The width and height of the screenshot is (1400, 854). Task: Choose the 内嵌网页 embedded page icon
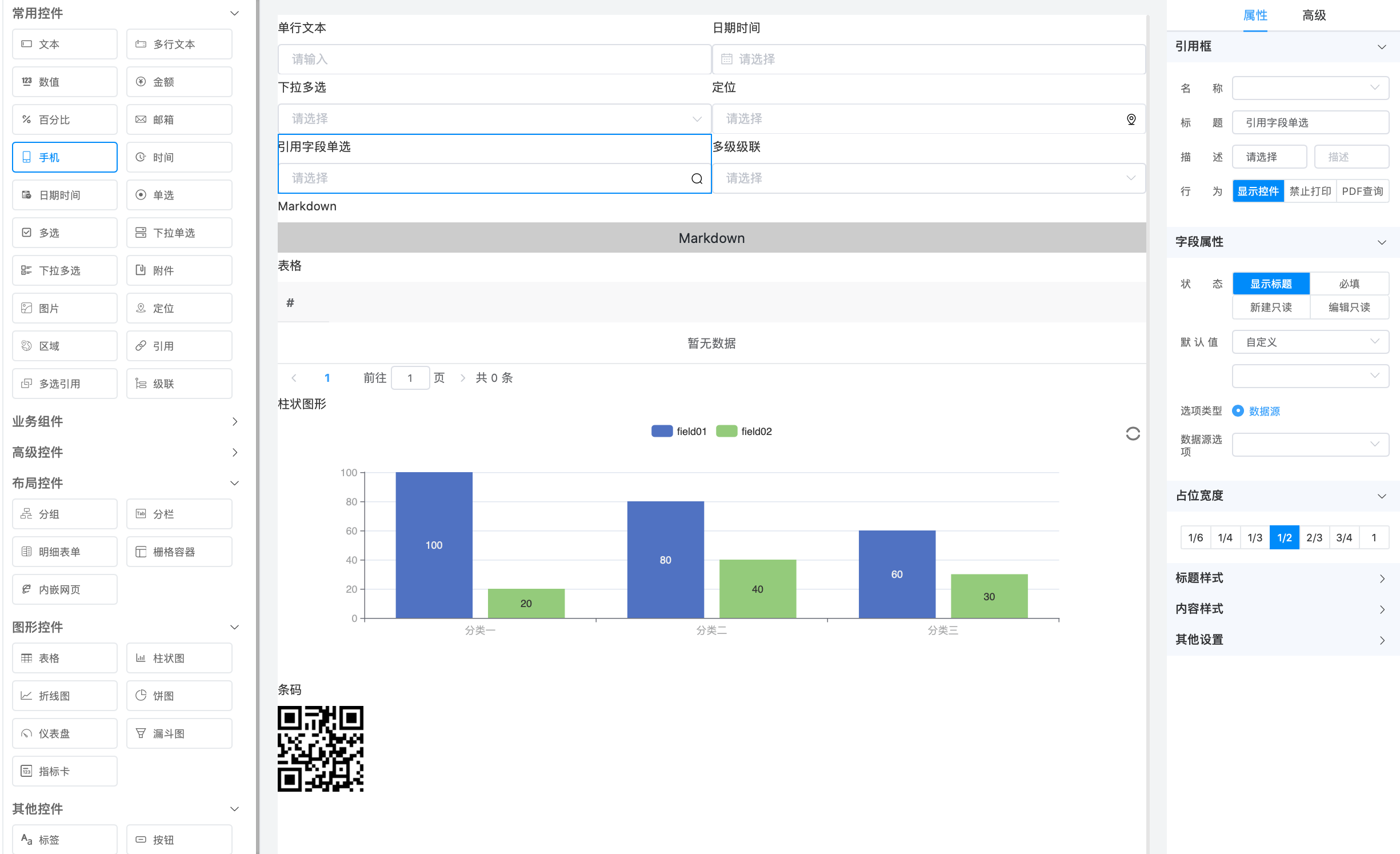click(x=26, y=589)
